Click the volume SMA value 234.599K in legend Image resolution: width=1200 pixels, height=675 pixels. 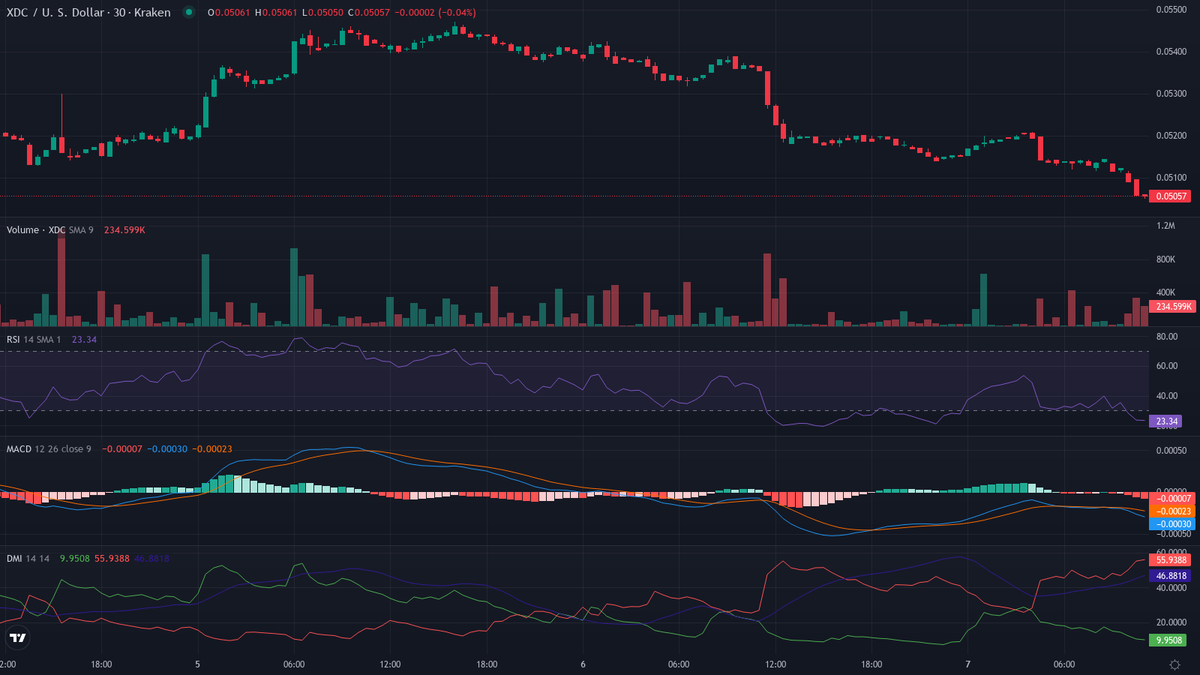point(125,230)
